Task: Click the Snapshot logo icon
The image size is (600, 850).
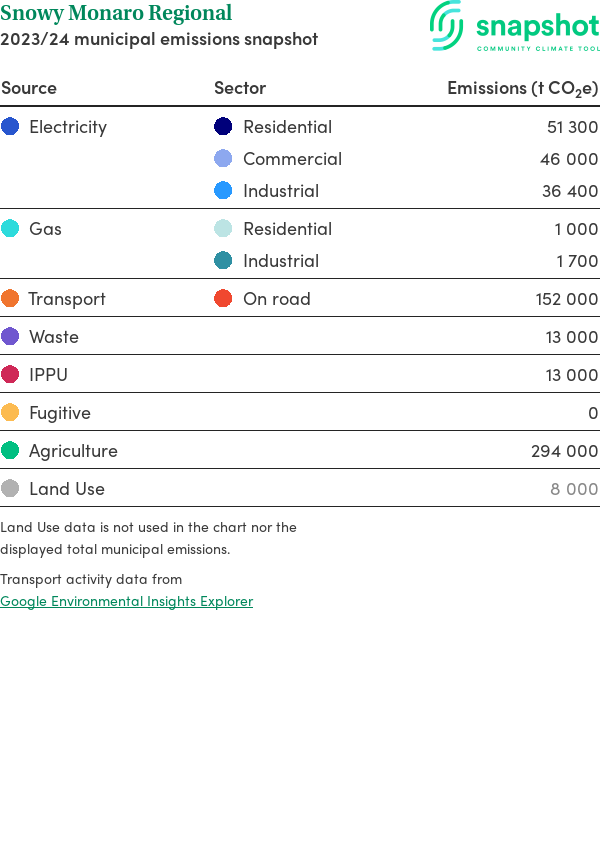Action: pos(447,25)
